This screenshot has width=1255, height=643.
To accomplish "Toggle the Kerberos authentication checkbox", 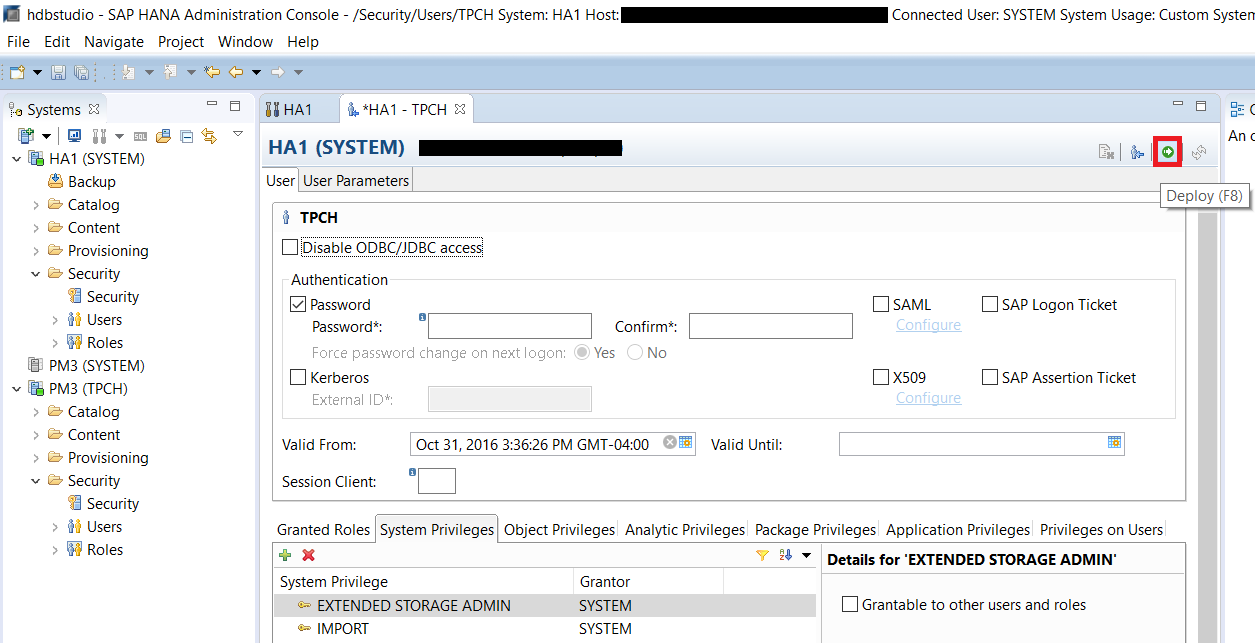I will [298, 377].
